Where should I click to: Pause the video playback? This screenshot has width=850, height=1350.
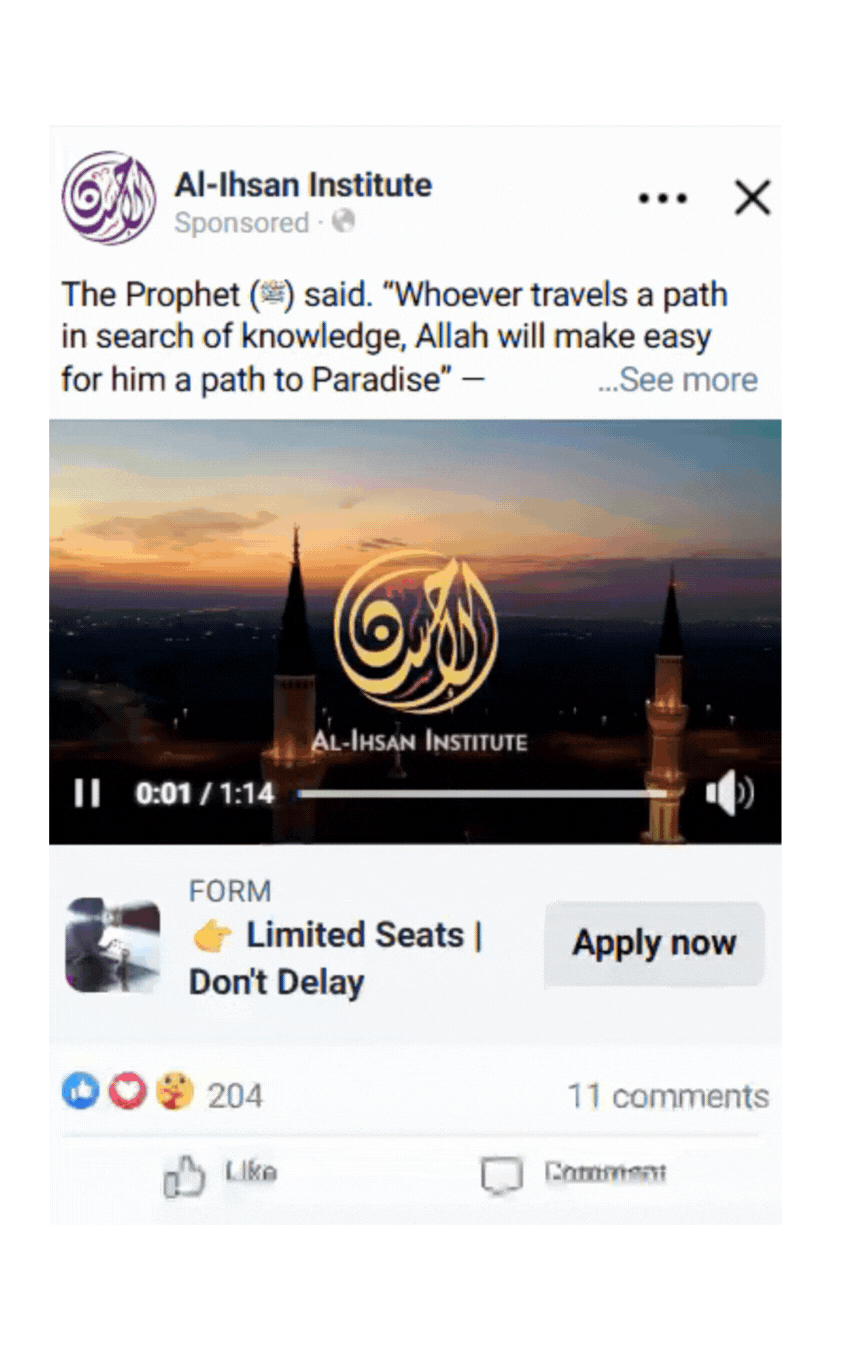(87, 794)
